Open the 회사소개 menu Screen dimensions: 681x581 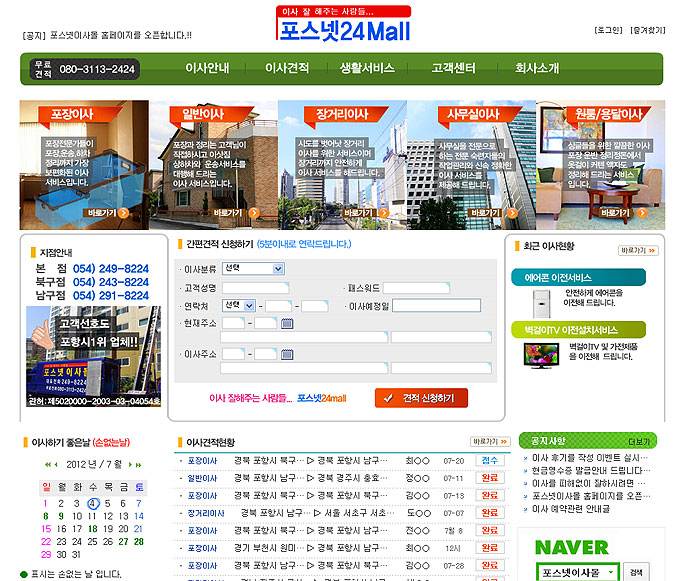point(537,68)
